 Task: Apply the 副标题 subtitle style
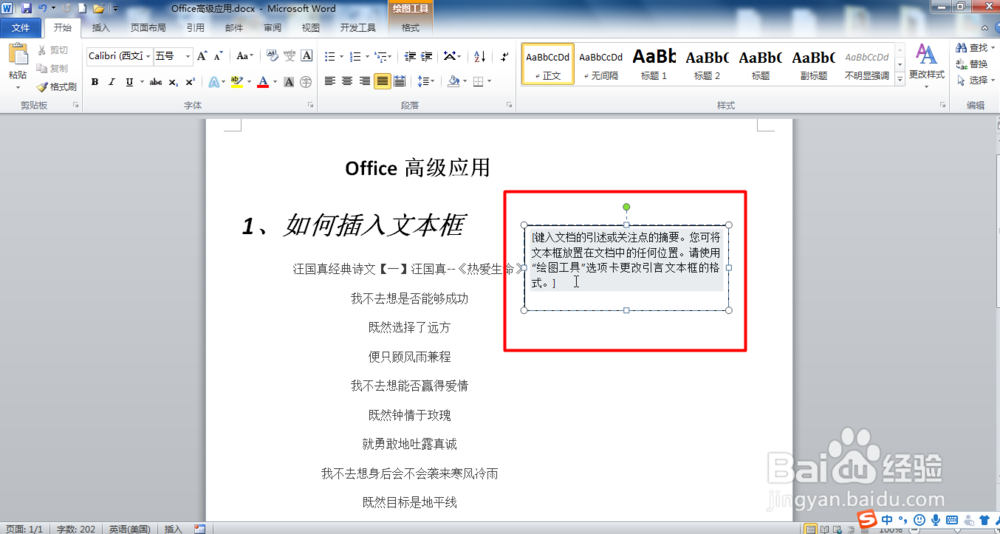pyautogui.click(x=813, y=64)
